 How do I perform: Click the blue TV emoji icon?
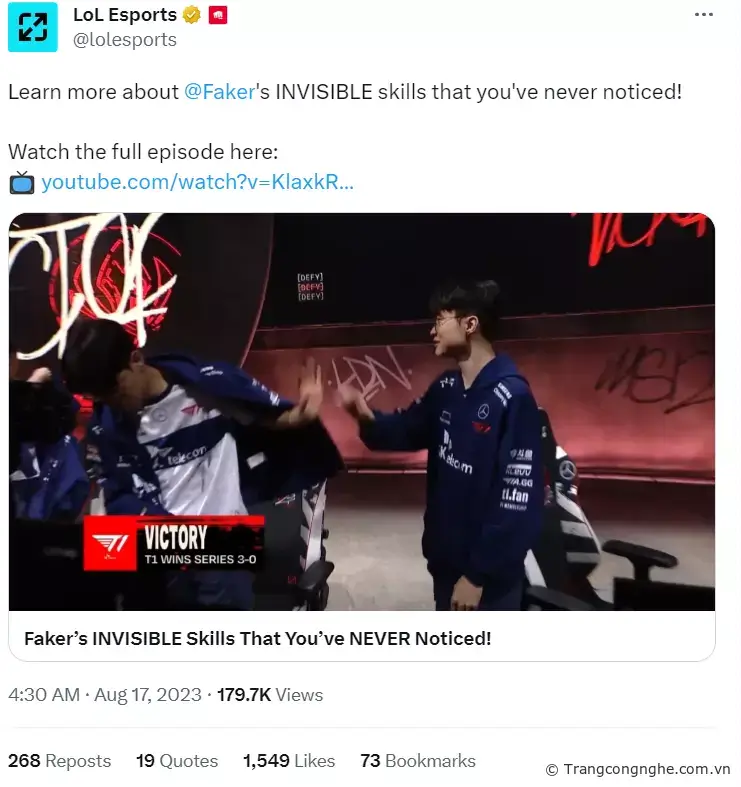pos(22,183)
